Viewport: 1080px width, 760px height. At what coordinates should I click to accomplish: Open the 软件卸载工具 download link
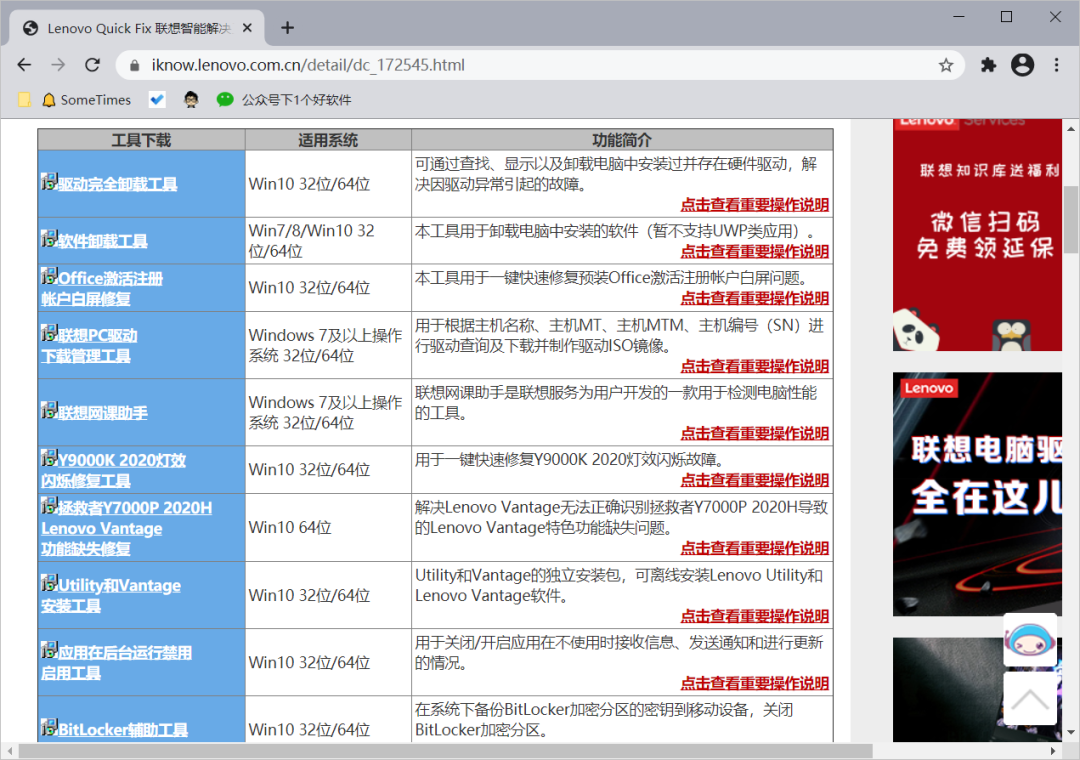[102, 241]
